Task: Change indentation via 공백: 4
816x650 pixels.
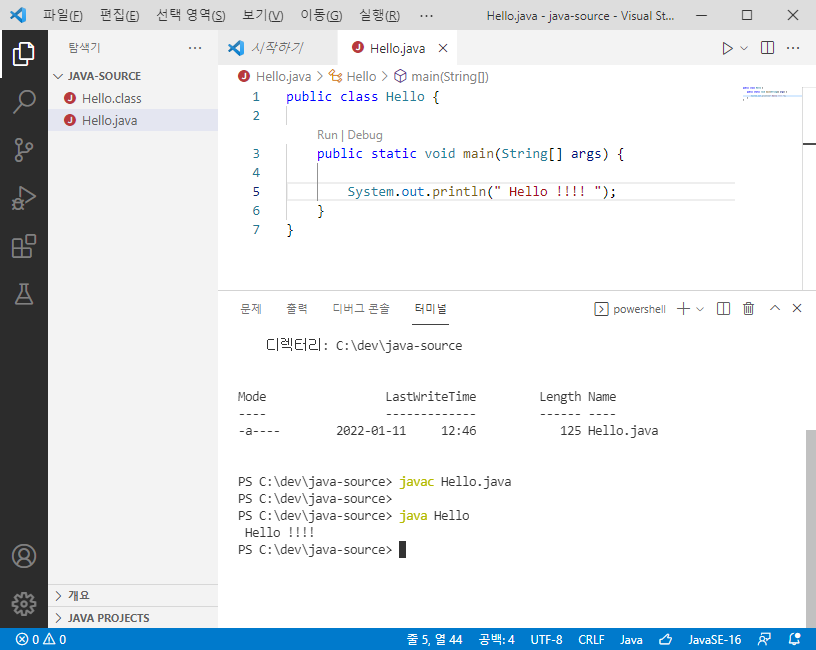Action: pyautogui.click(x=496, y=639)
